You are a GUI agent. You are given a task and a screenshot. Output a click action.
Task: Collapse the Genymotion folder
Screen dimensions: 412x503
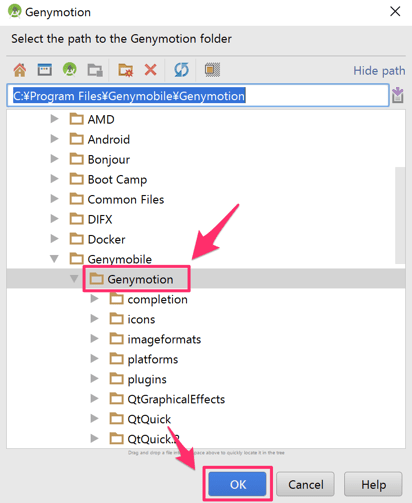(x=74, y=279)
